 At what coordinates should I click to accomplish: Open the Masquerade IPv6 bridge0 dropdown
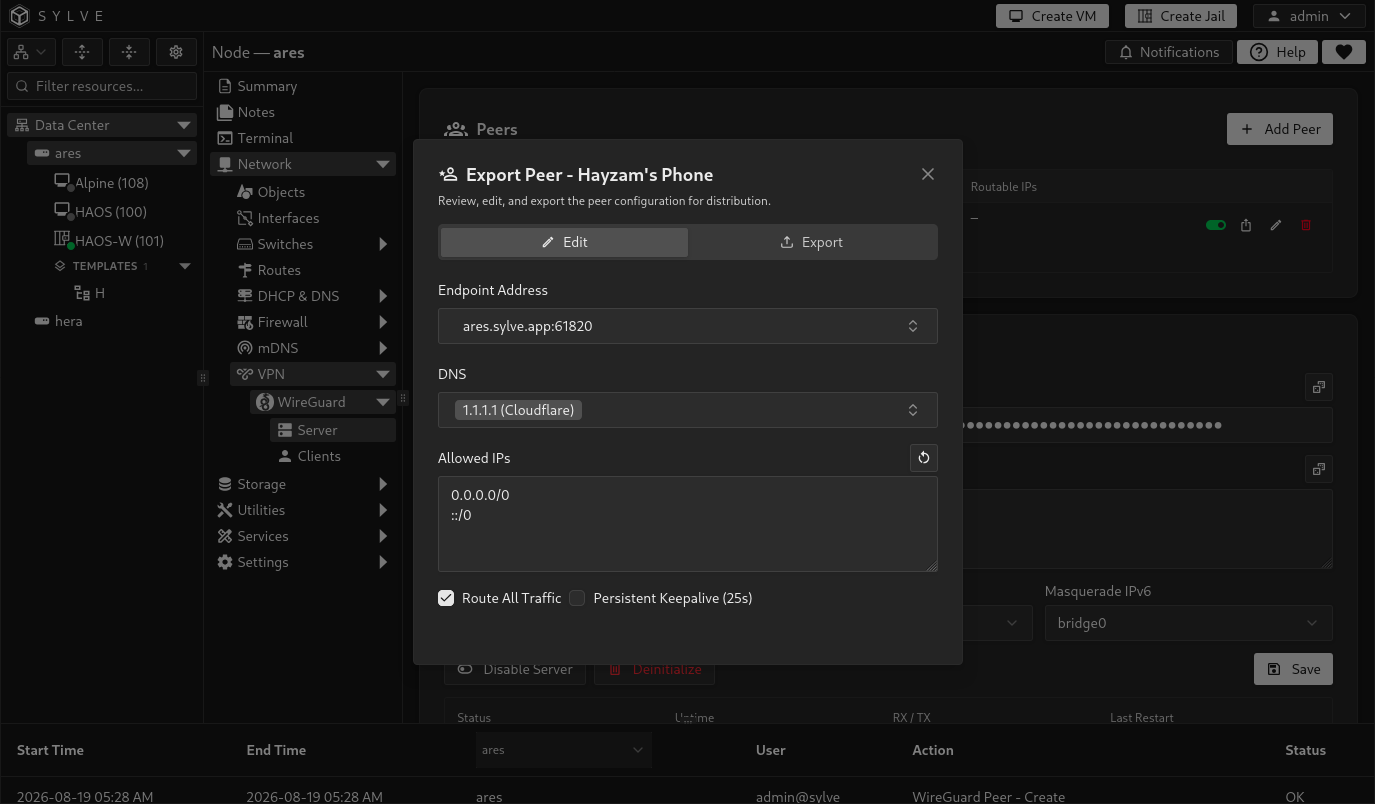pyautogui.click(x=1189, y=623)
